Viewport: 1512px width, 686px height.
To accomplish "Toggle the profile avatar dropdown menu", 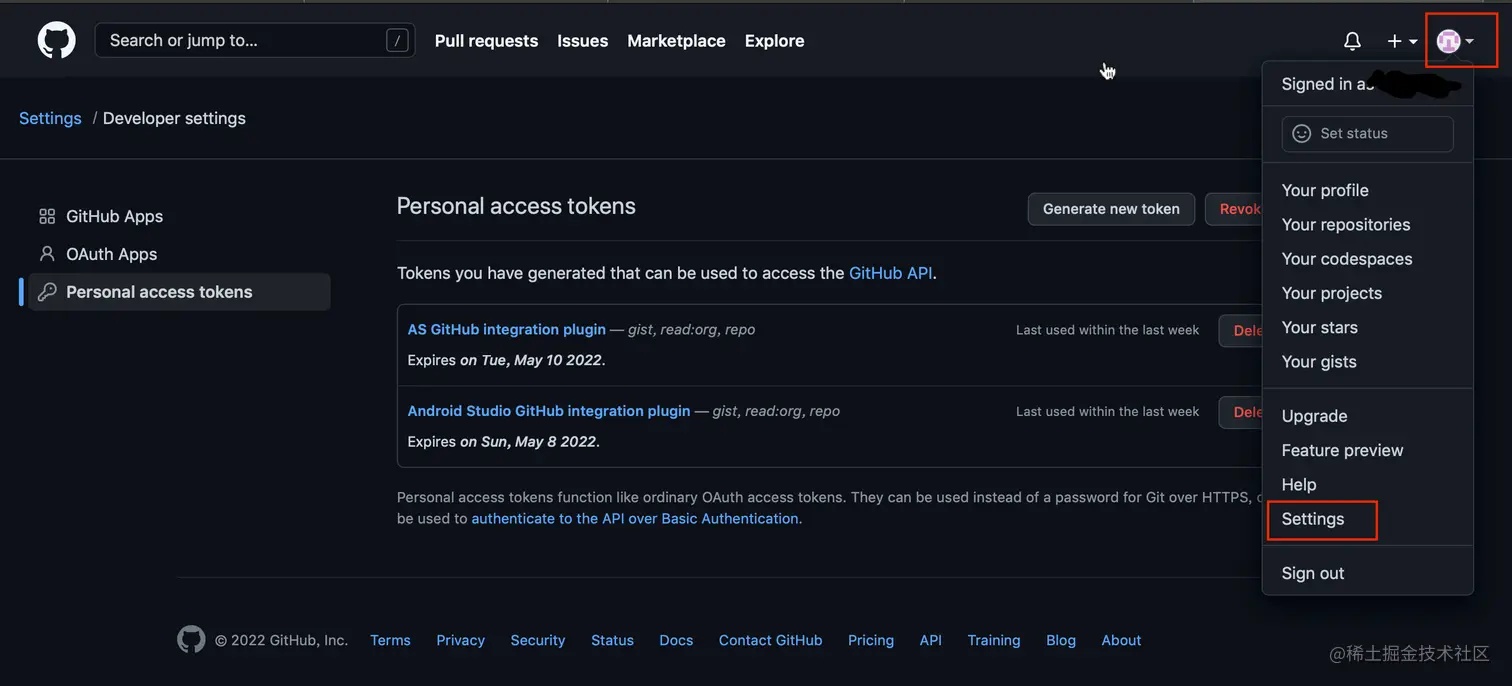I will click(x=1455, y=41).
